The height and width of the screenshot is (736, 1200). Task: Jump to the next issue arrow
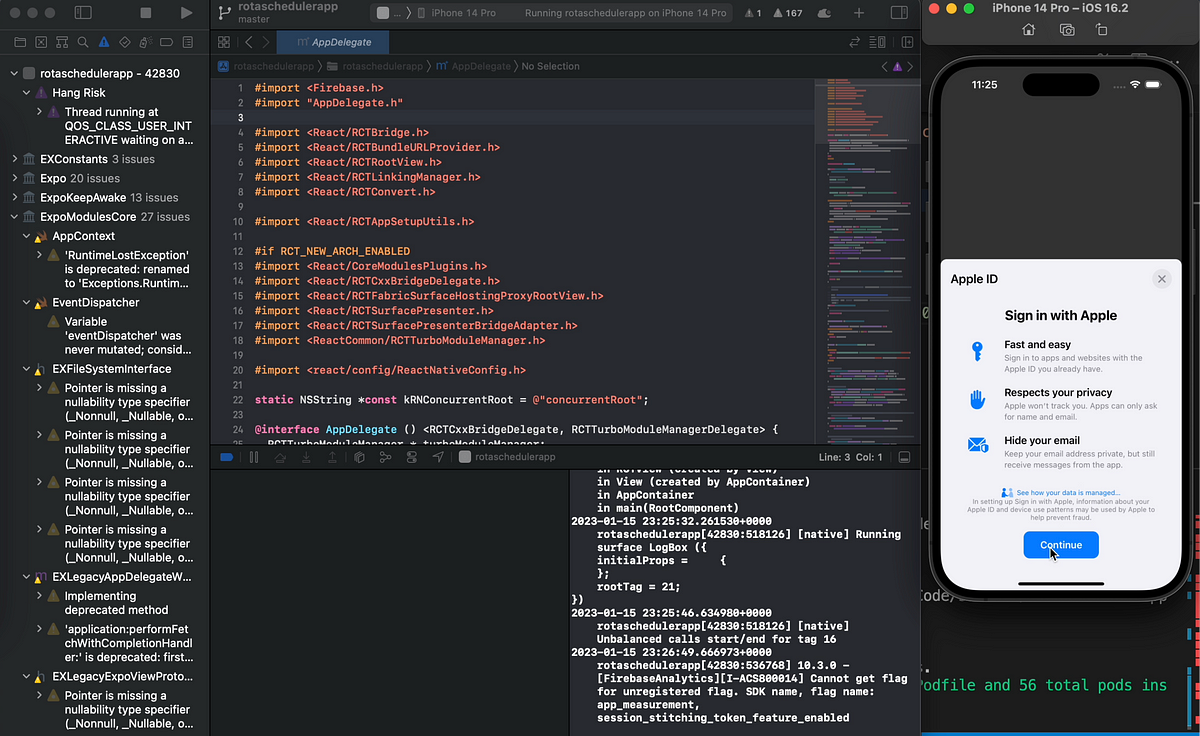click(910, 66)
